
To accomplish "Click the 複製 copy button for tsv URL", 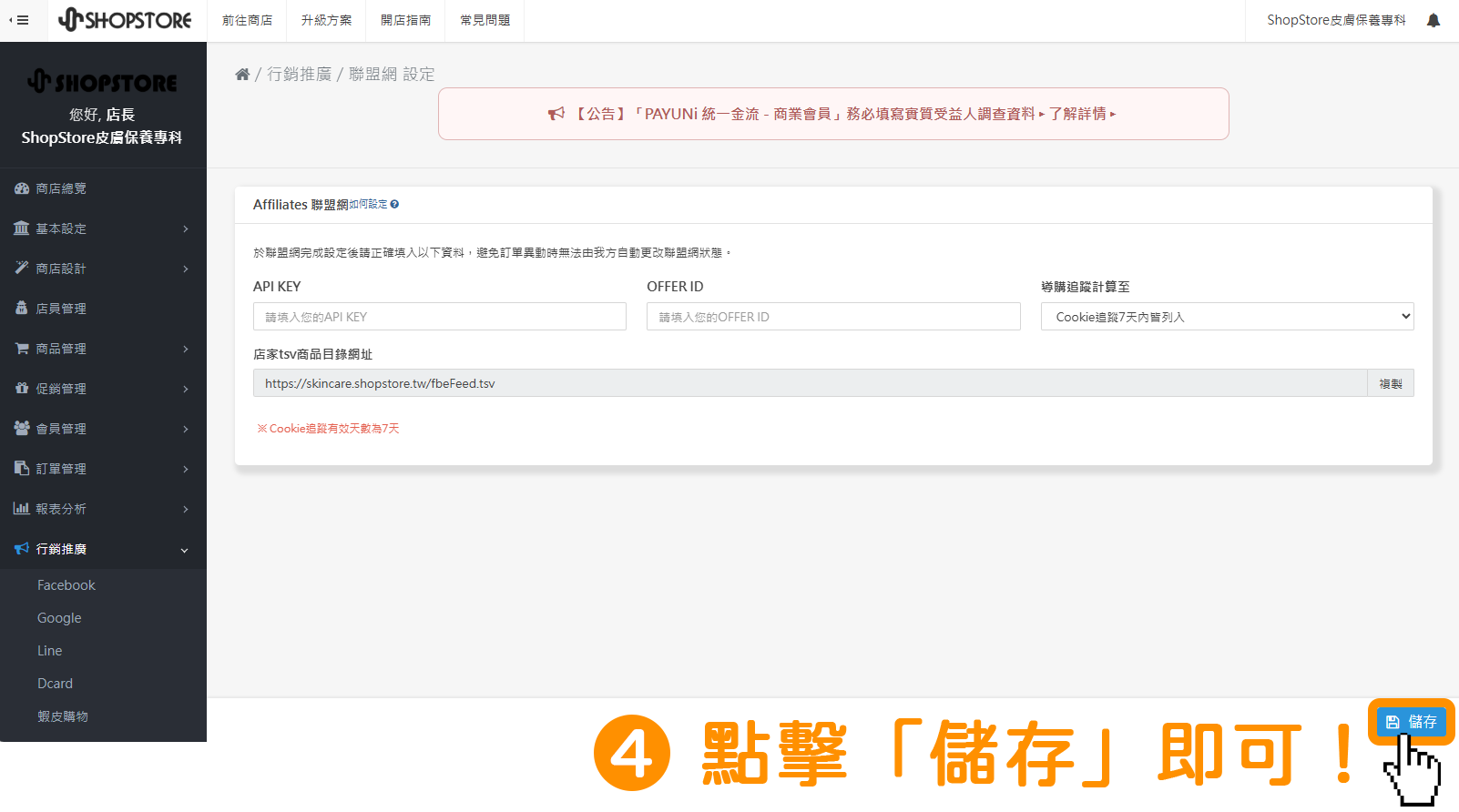I will (x=1390, y=384).
